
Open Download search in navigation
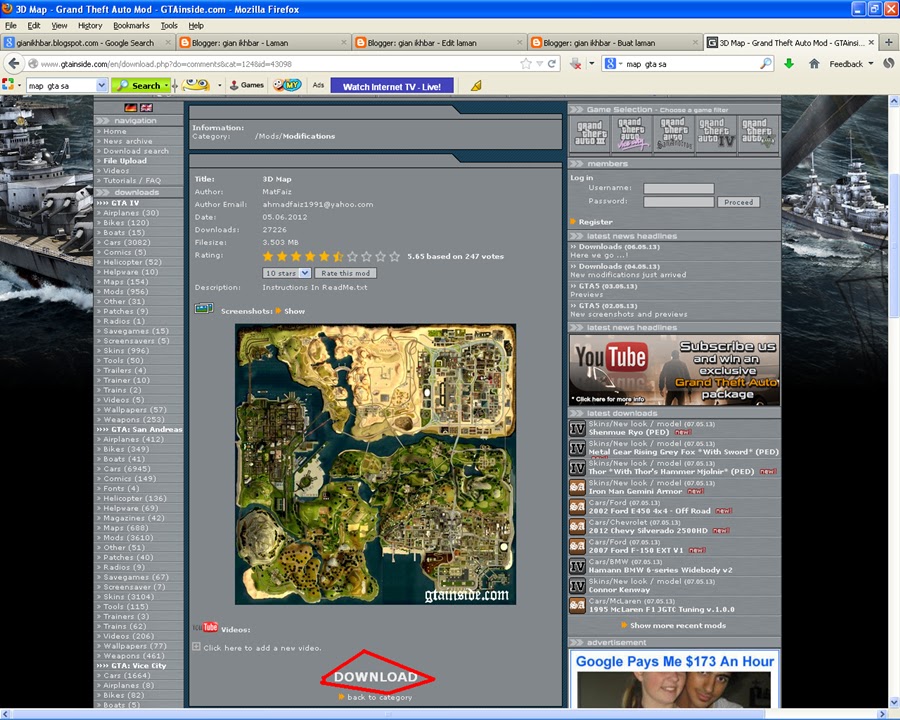[x=136, y=151]
